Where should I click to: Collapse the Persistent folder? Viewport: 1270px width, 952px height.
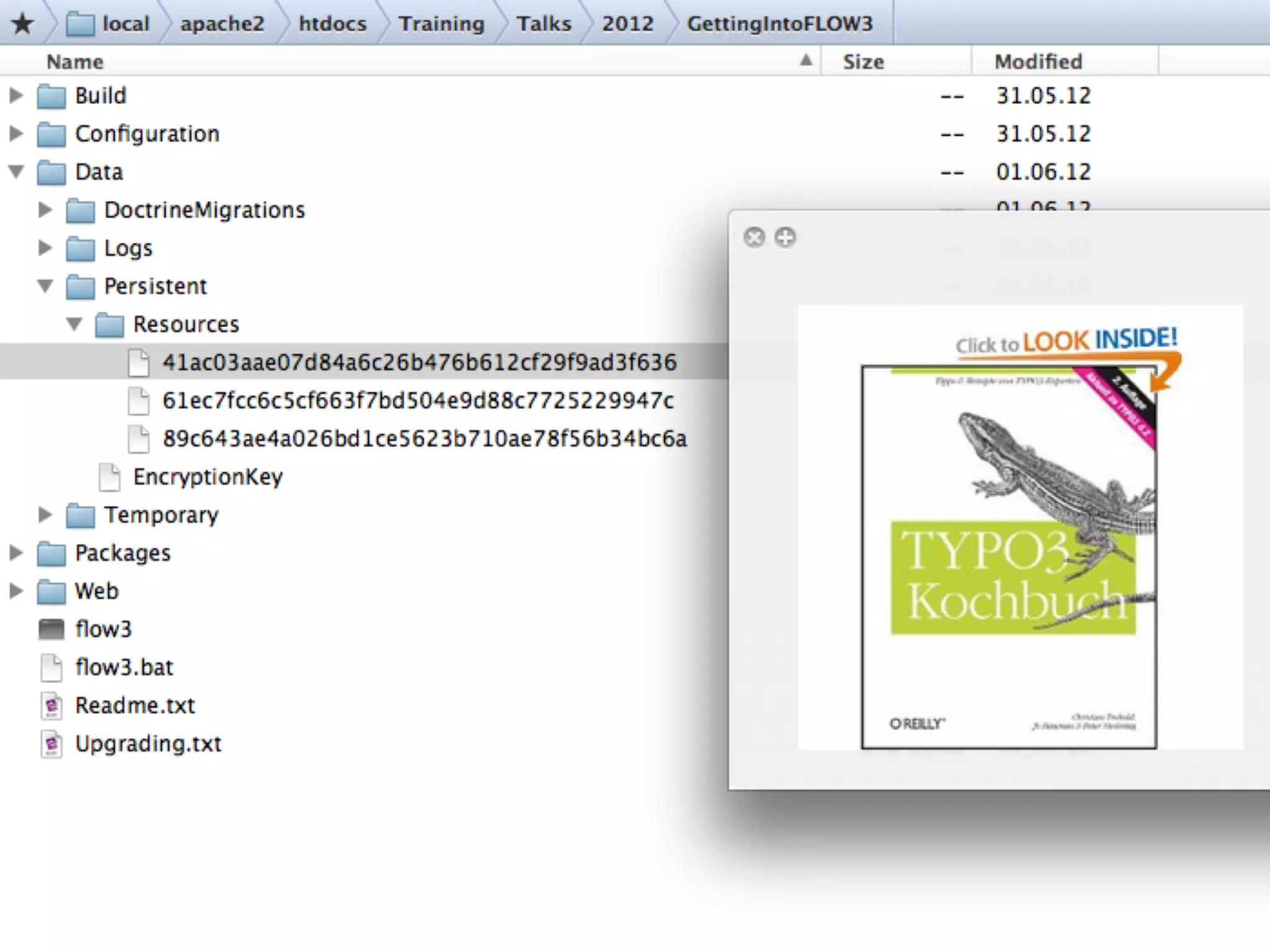(x=45, y=286)
